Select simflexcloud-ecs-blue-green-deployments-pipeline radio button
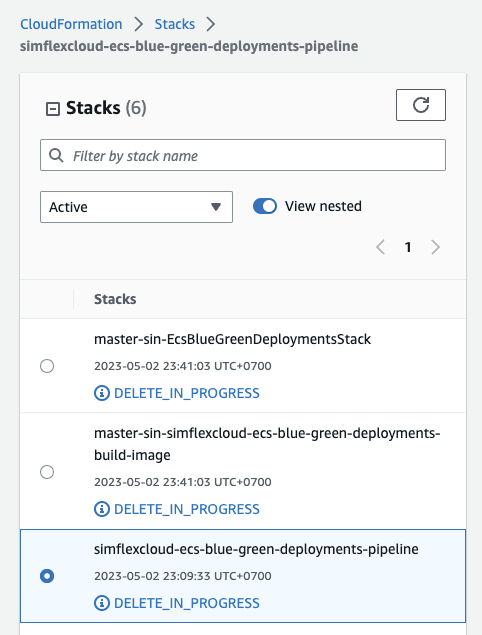Viewport: 482px width, 635px height. tap(47, 576)
